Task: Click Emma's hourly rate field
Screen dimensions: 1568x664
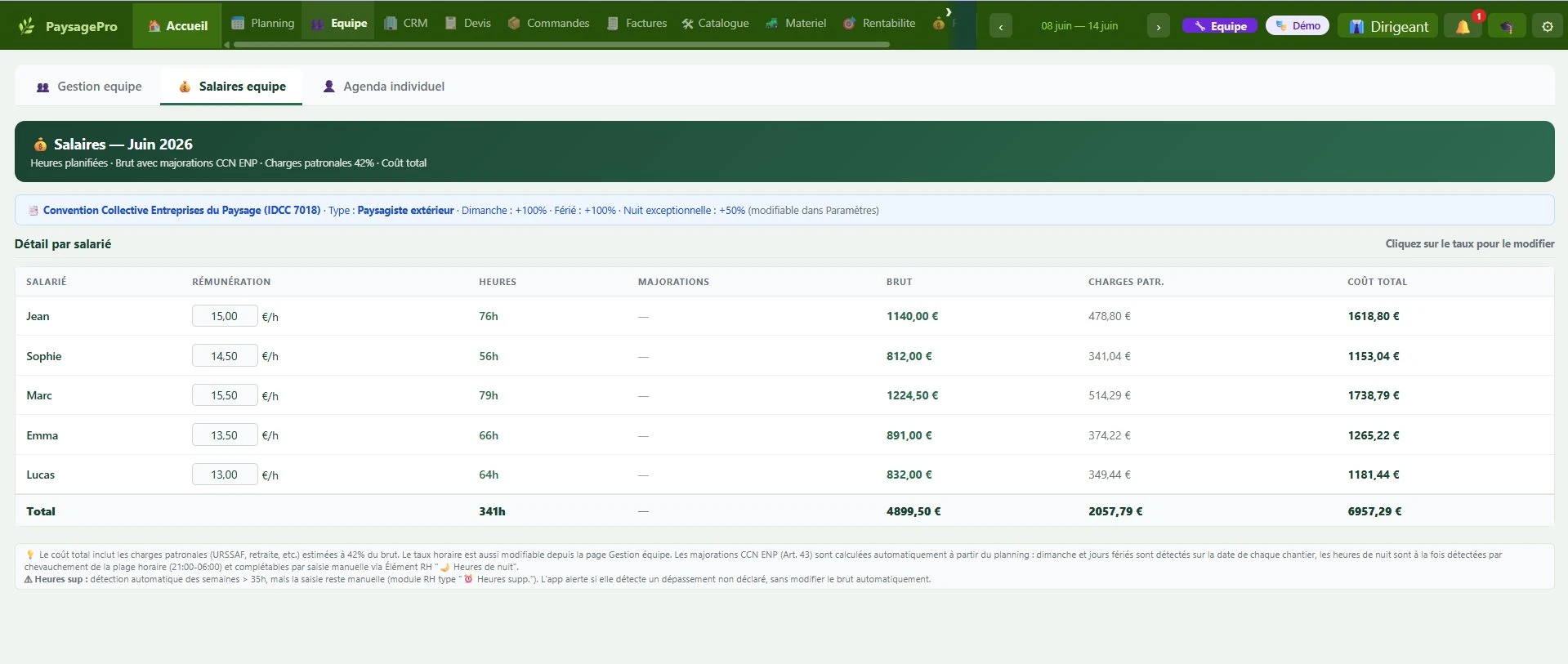Action: [225, 434]
